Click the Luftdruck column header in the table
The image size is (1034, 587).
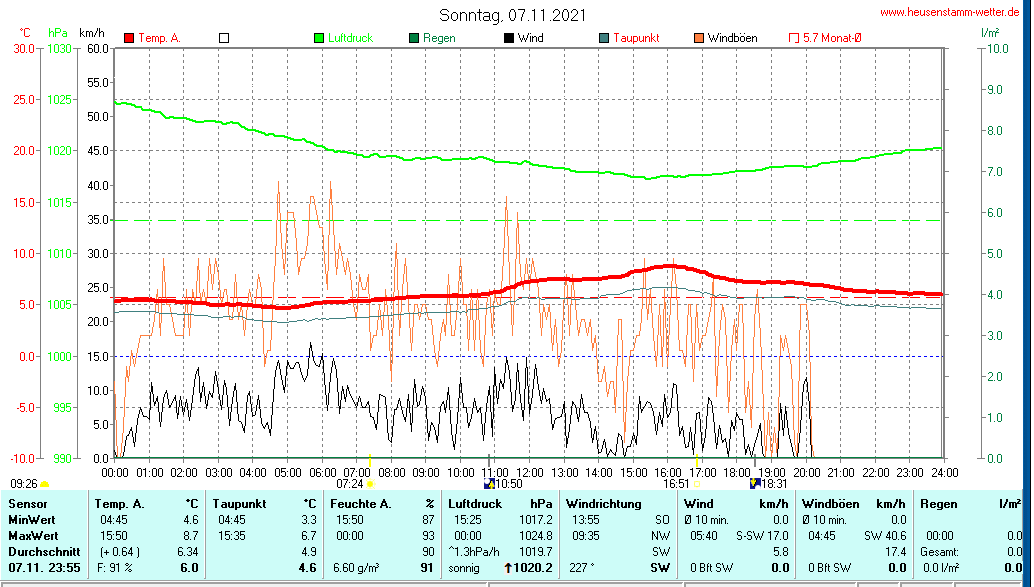coord(475,504)
